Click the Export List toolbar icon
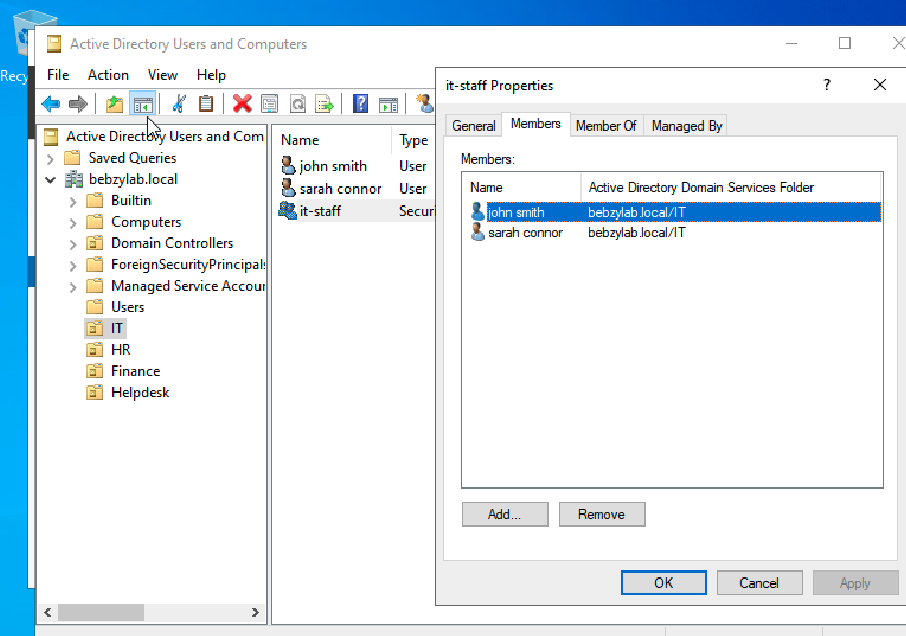The image size is (906, 636). (325, 104)
